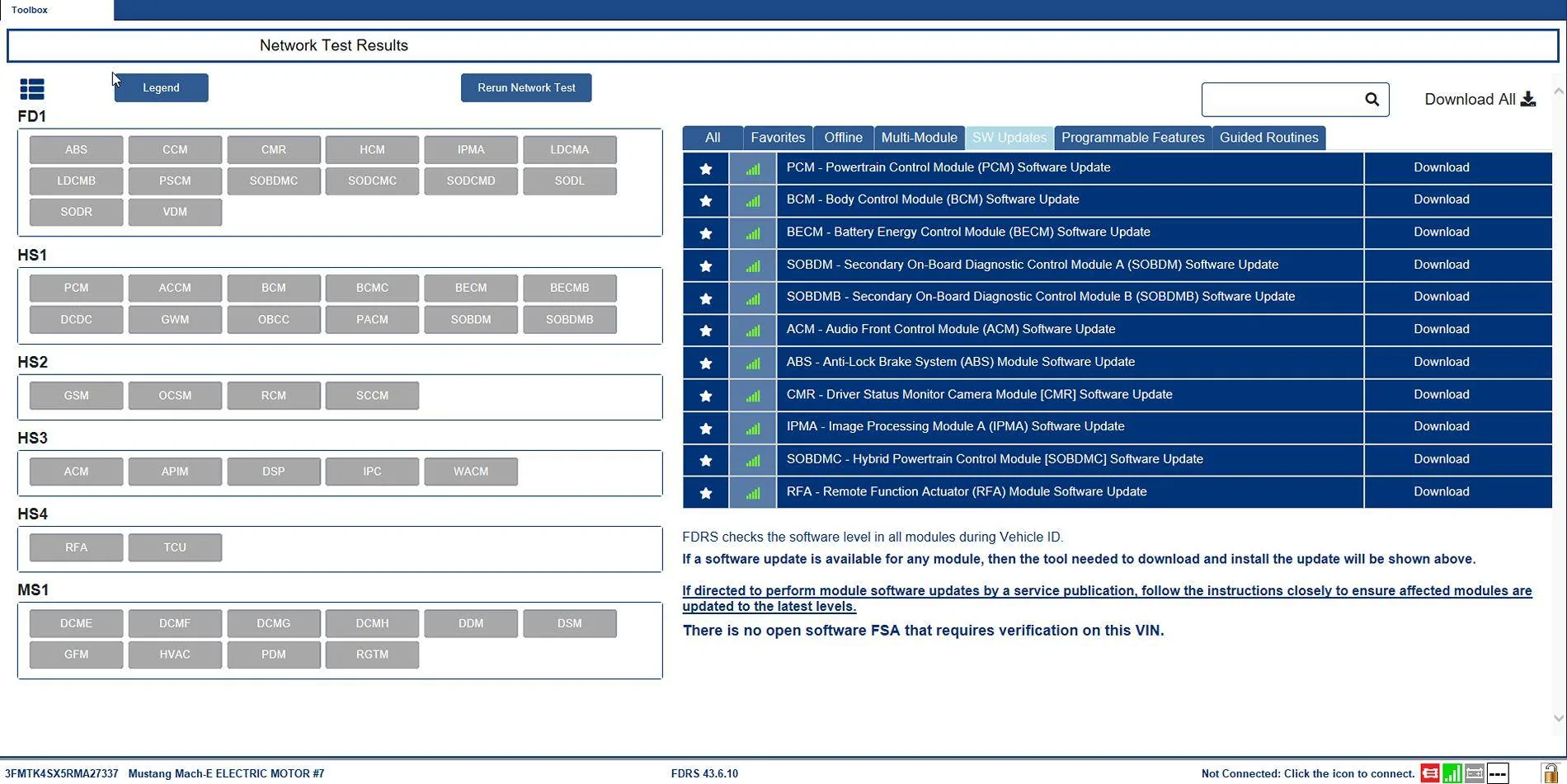Favorite the PCM Software Update star

tap(705, 168)
